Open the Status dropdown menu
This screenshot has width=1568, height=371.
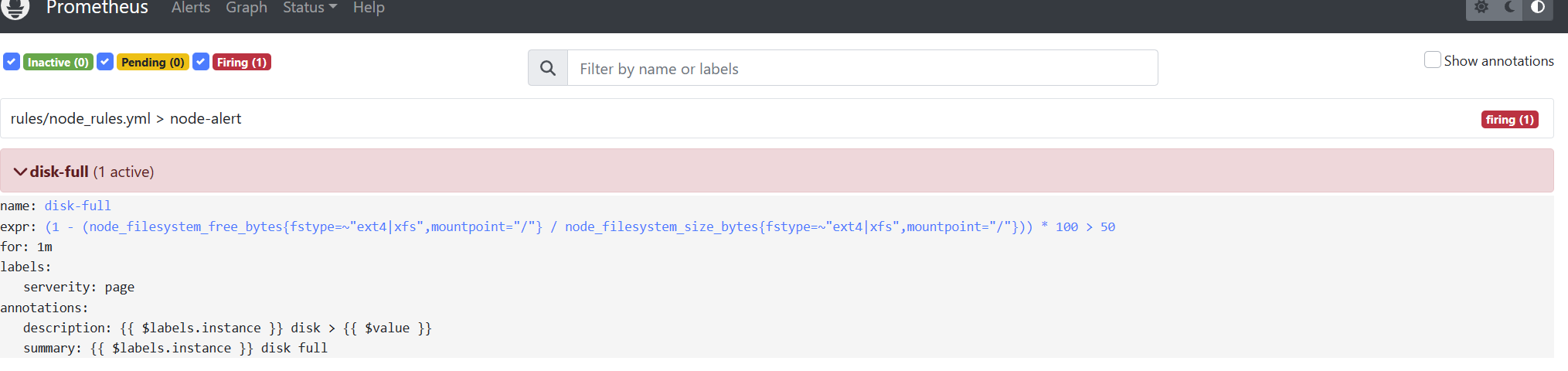point(310,8)
